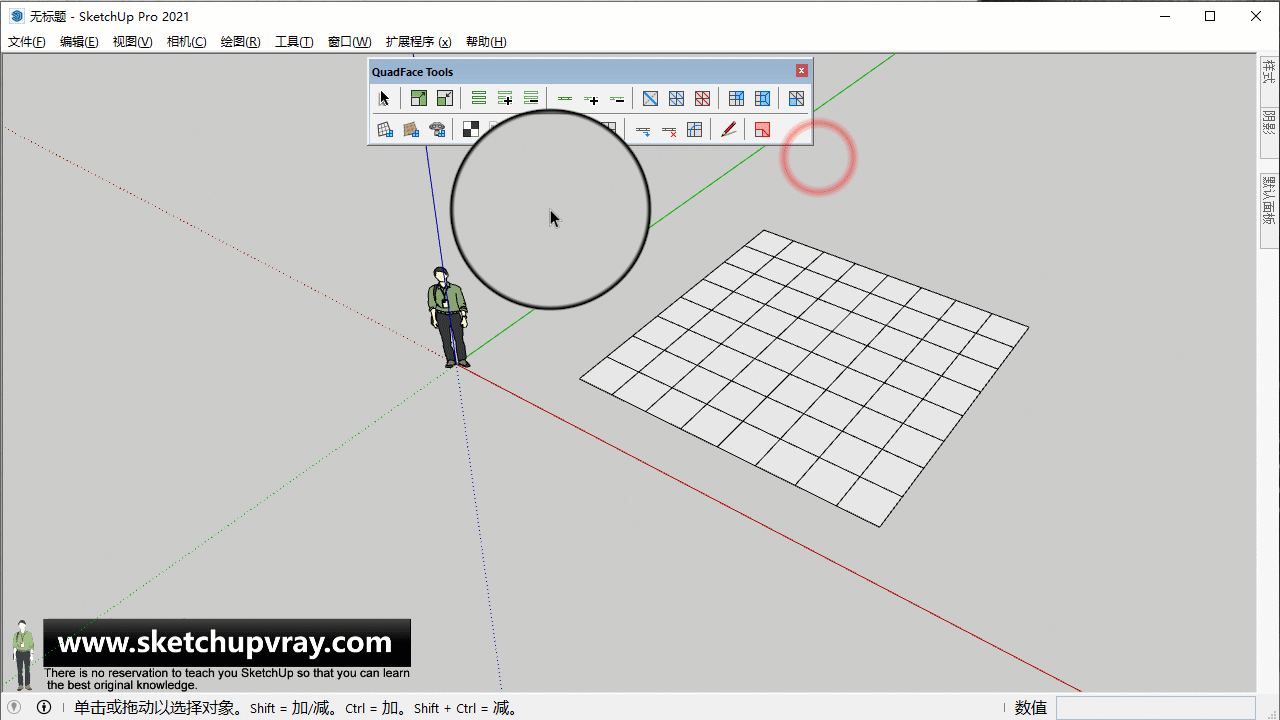Click the status hint '单击或拖动以选择对象'
1280x720 pixels.
(x=157, y=708)
